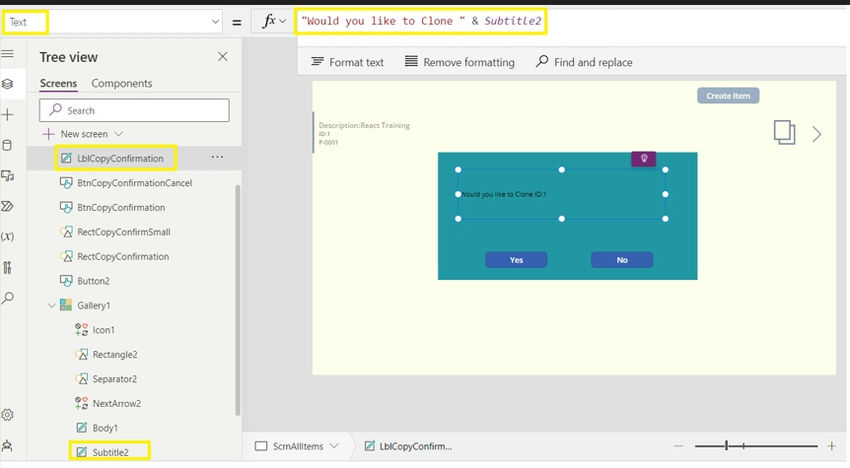Collapse the Gallery1 tree node

click(x=51, y=305)
